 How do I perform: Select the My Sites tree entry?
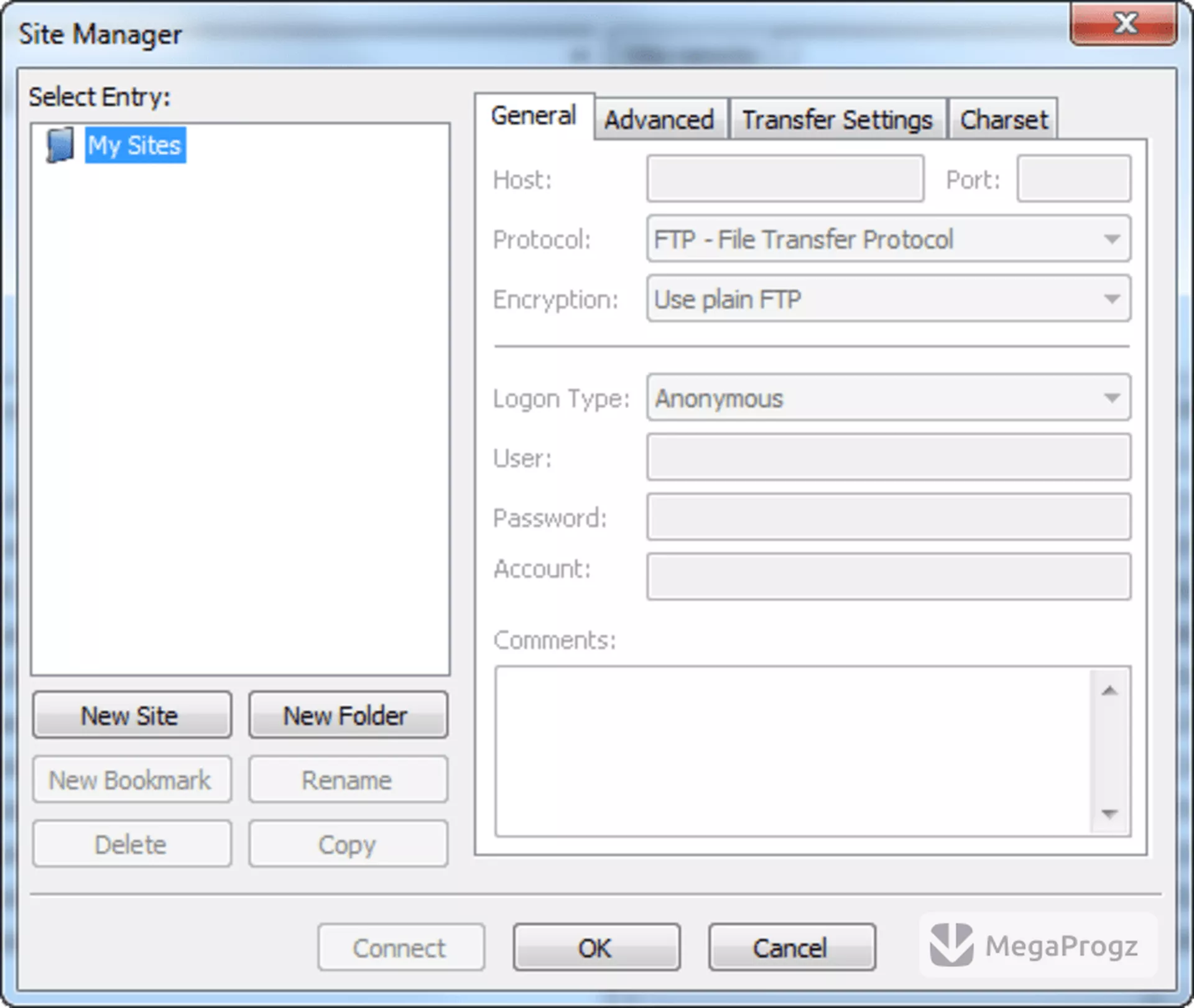(135, 146)
